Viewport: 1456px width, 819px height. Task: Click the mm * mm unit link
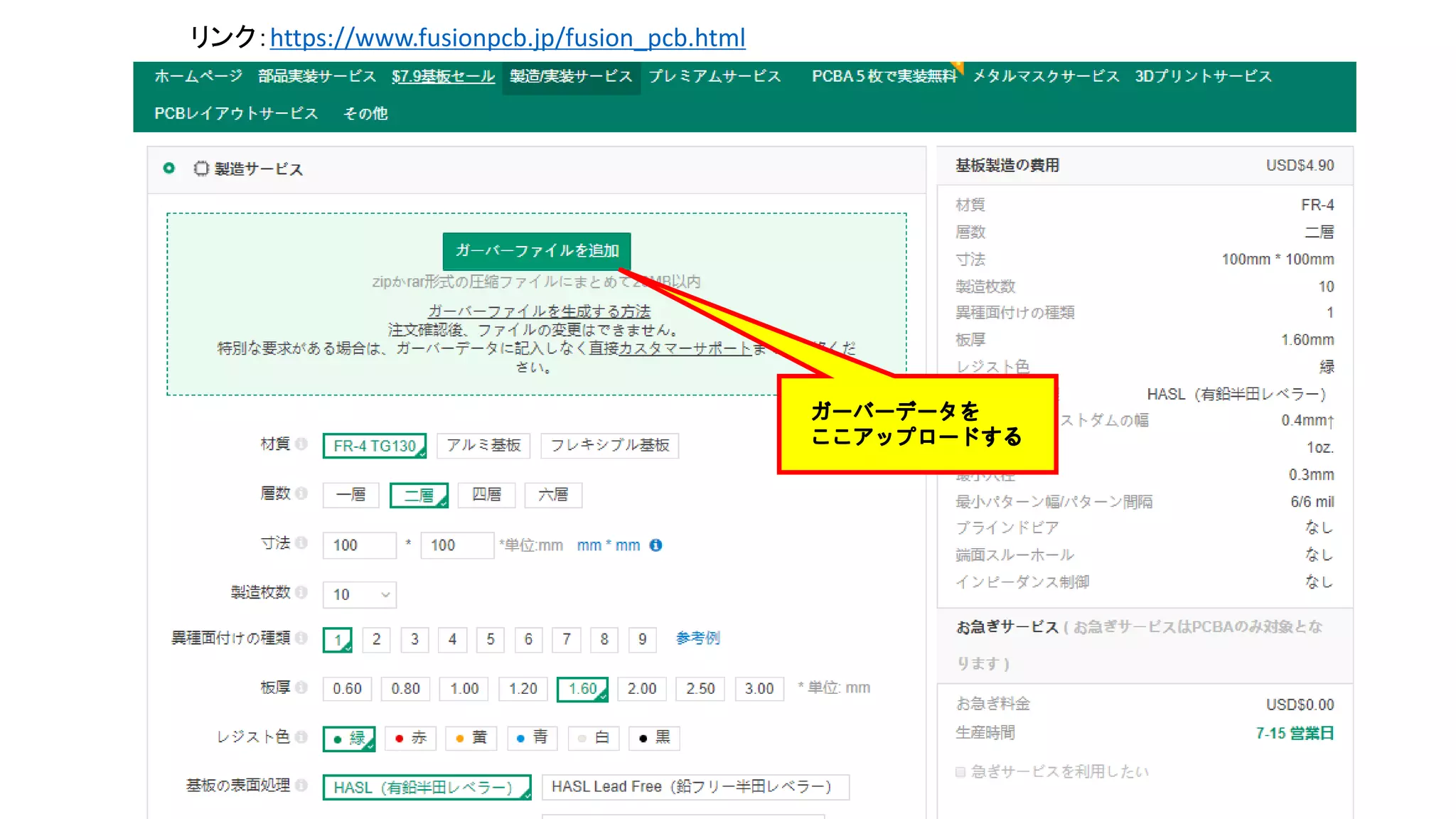[x=609, y=545]
